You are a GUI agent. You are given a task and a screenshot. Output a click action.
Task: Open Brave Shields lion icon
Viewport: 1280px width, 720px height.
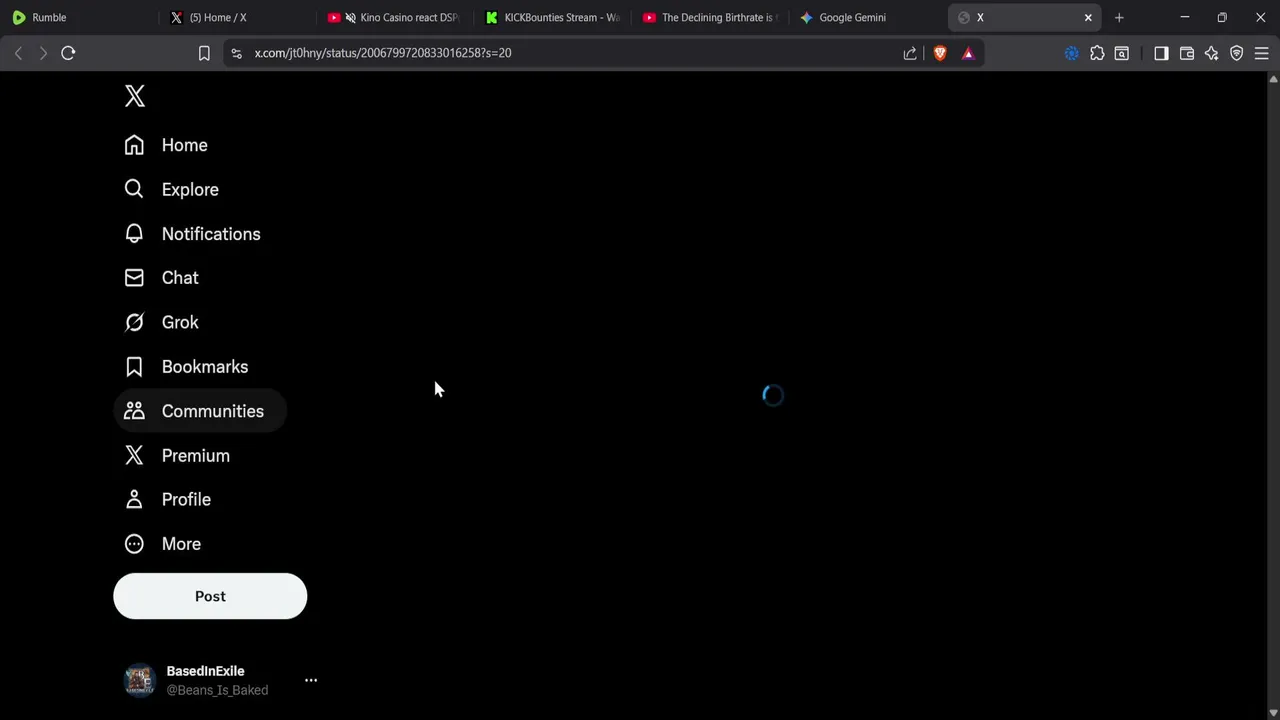[940, 53]
